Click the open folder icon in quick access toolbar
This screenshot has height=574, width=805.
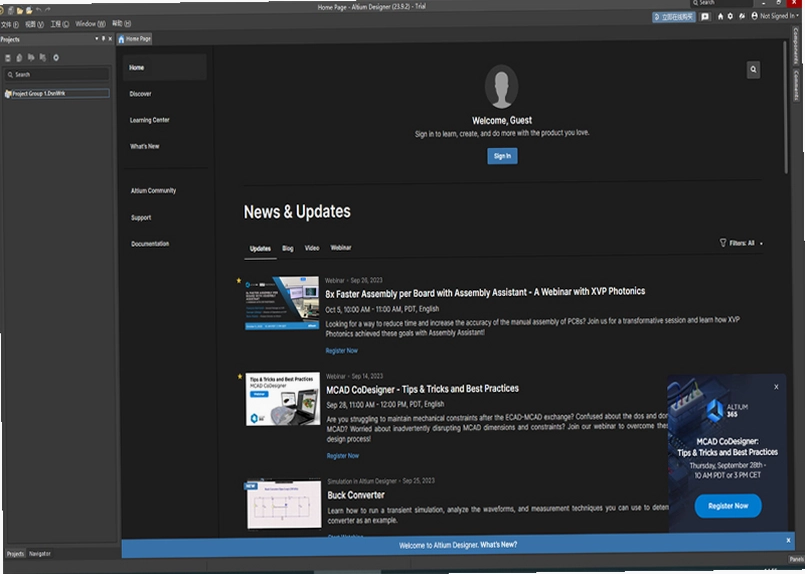[20, 10]
